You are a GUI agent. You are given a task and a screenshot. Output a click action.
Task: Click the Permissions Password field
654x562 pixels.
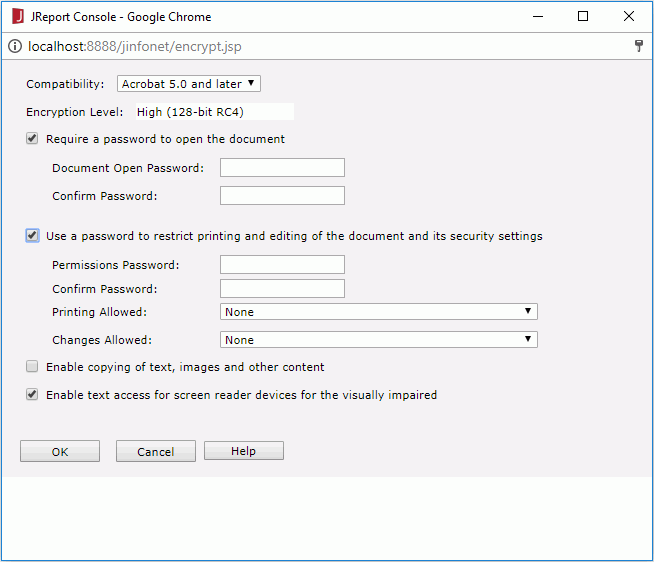(282, 265)
